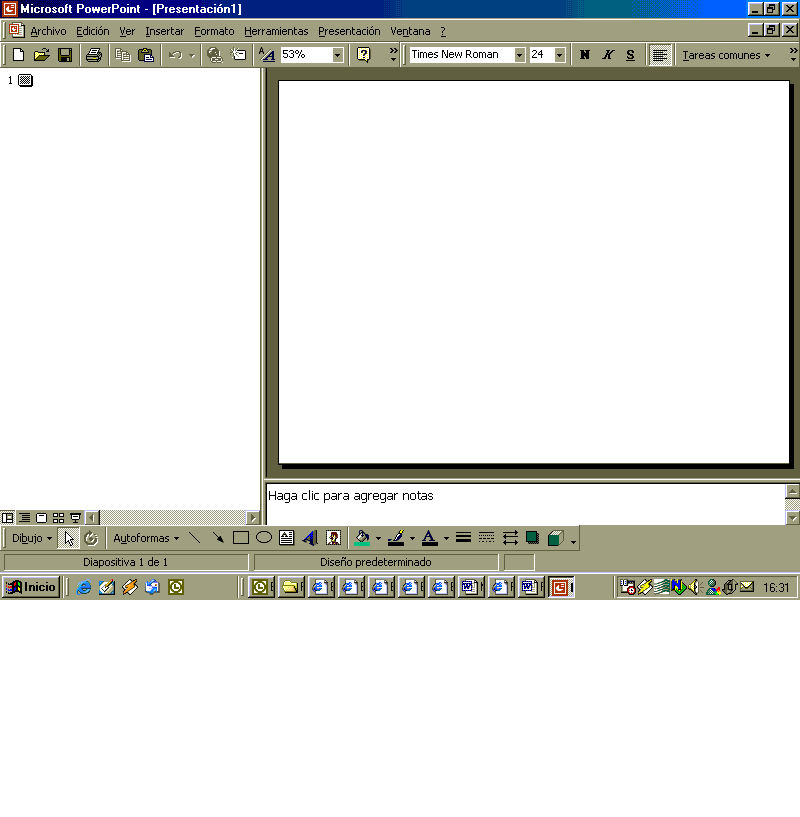Screen dimensions: 800x817
Task: Select the Rectangle drawing tool
Action: [241, 538]
